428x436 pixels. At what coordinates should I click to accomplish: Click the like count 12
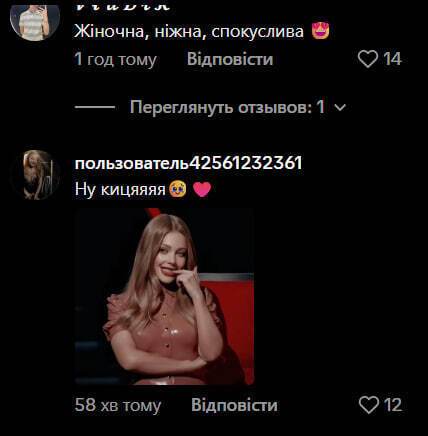click(393, 405)
